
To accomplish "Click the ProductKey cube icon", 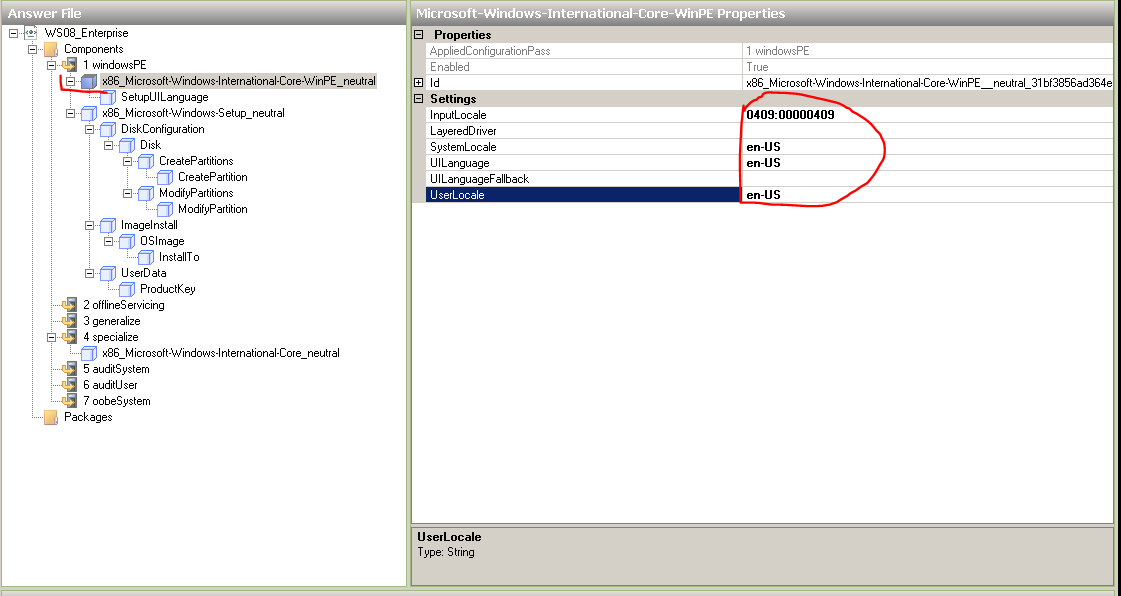I will pyautogui.click(x=127, y=289).
